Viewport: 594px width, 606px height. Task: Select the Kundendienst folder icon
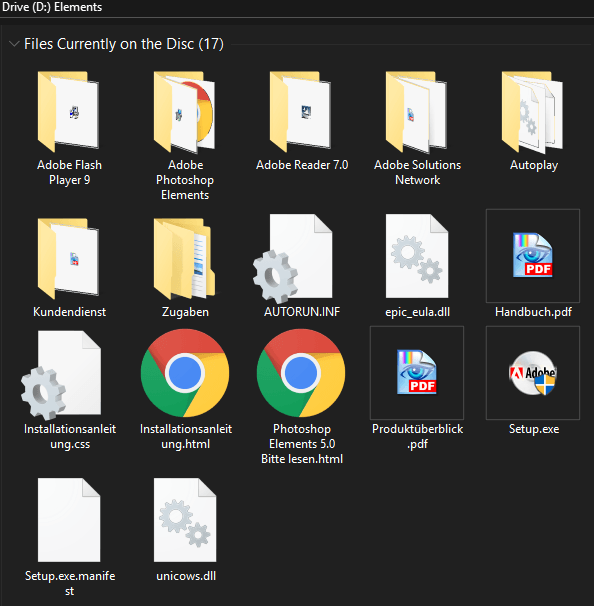[x=69, y=258]
